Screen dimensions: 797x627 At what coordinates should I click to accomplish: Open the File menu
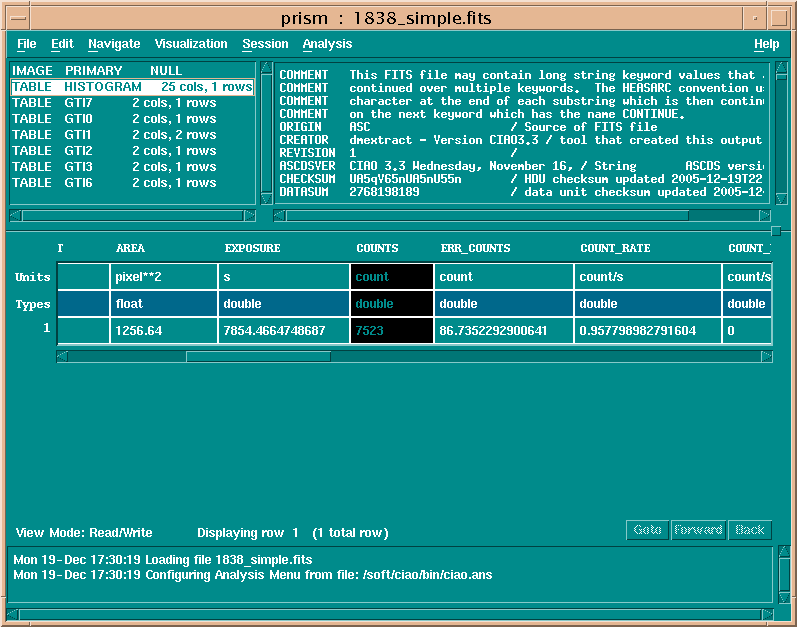[x=26, y=44]
